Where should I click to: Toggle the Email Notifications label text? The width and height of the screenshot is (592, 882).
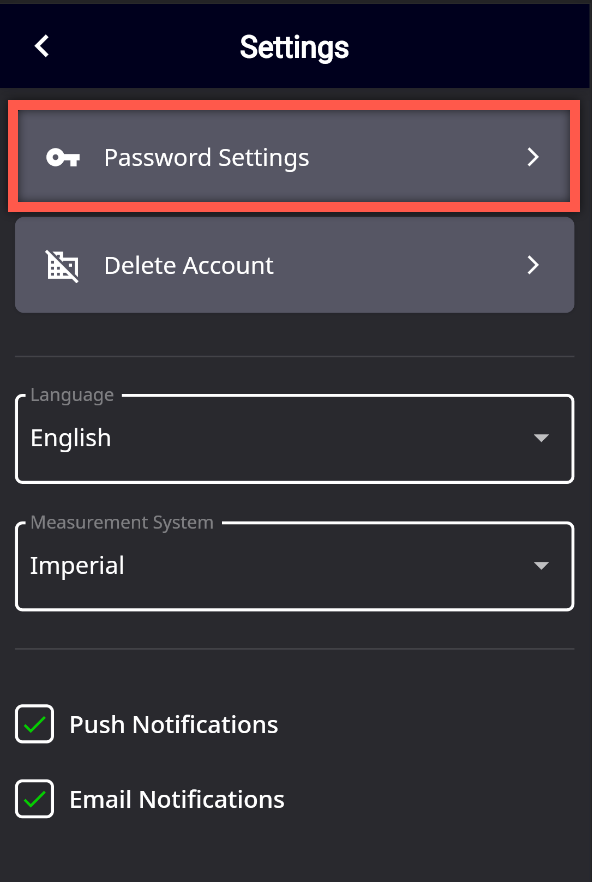coord(177,799)
